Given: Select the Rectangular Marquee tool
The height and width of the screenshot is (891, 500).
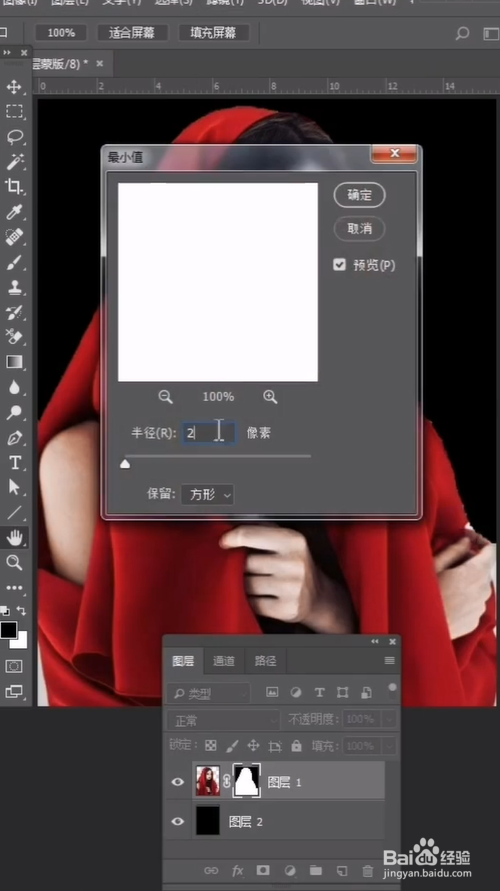Looking at the screenshot, I should pyautogui.click(x=14, y=111).
